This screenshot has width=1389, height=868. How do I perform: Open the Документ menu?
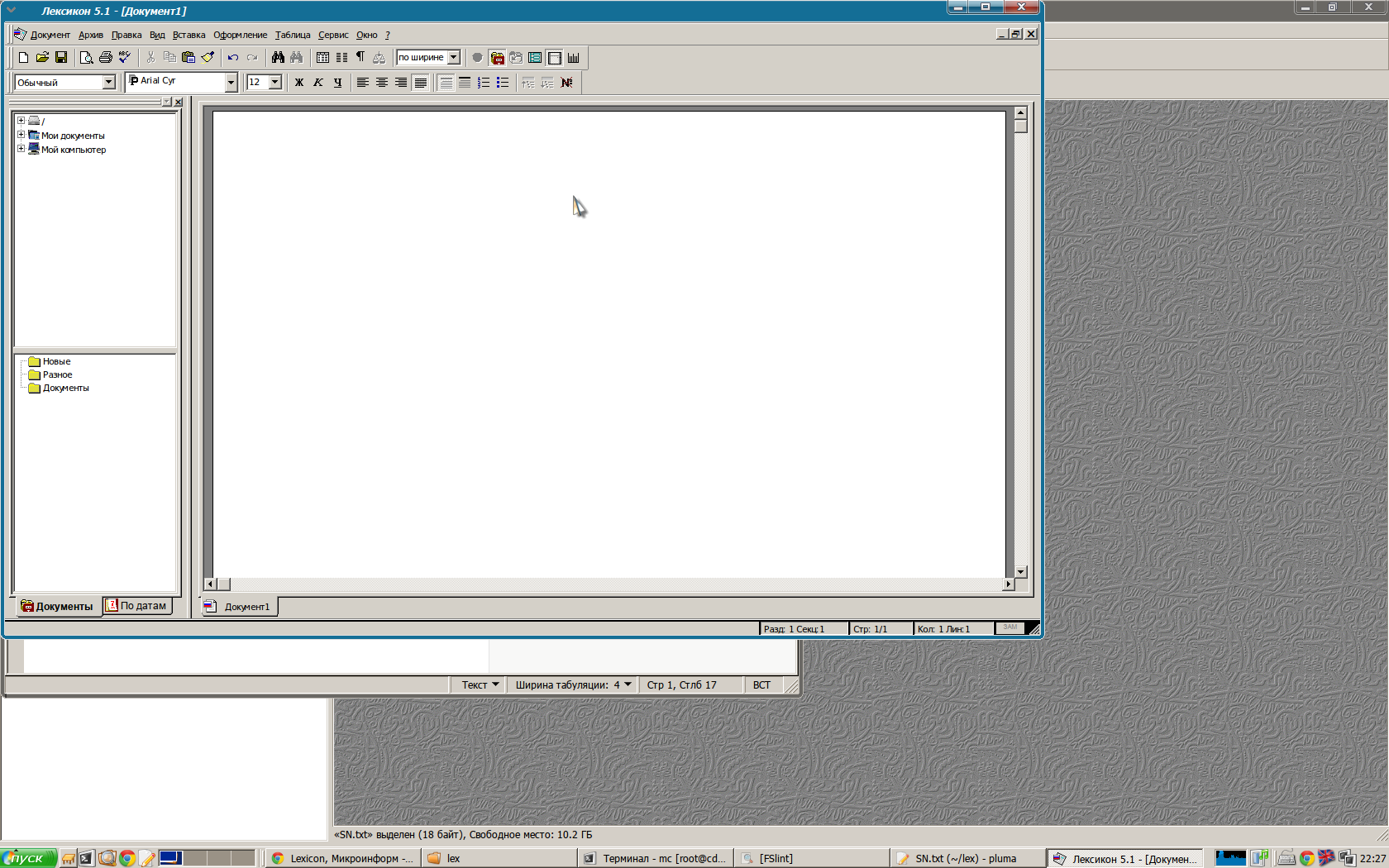tap(50, 35)
